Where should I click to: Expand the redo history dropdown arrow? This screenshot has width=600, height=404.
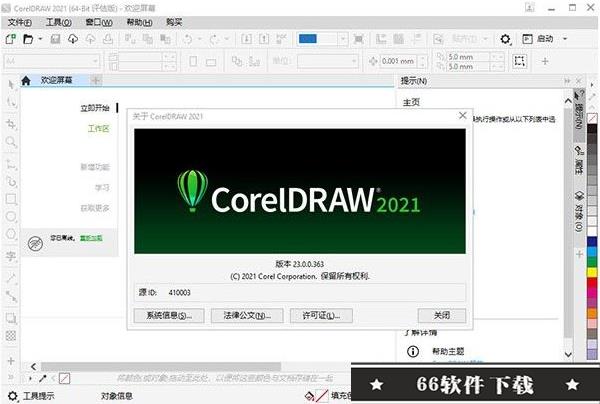(x=227, y=39)
